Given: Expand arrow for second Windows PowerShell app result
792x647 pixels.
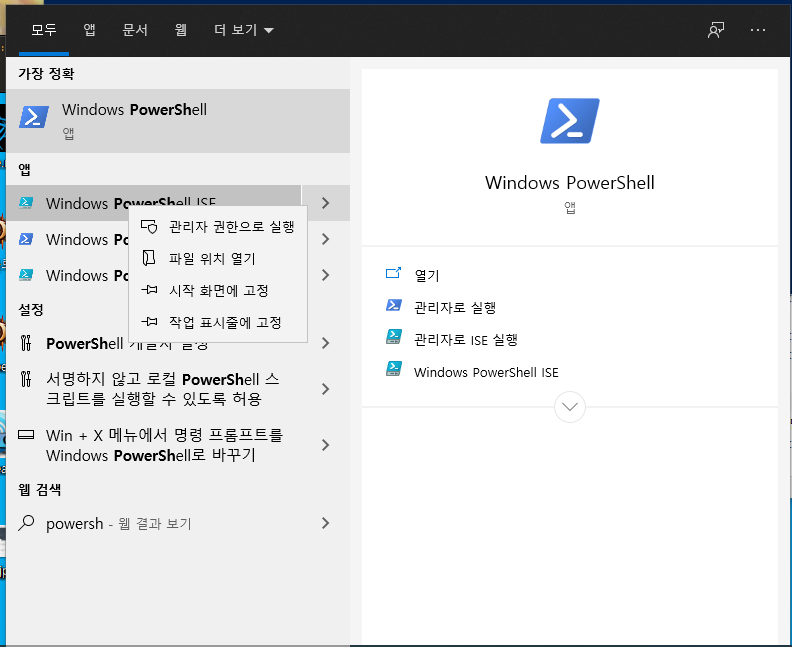Looking at the screenshot, I should pos(326,239).
